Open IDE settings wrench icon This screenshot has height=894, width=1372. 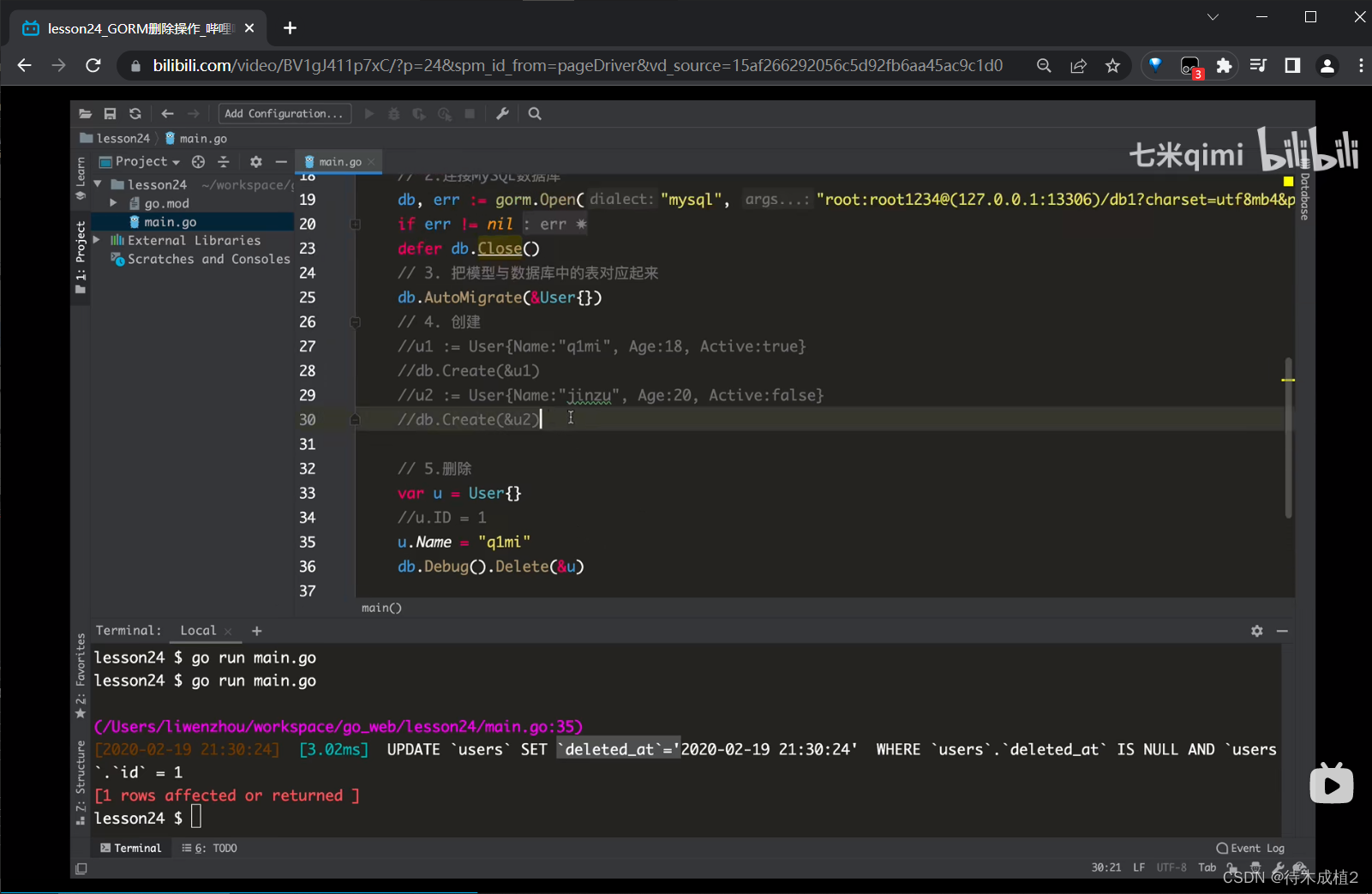tap(503, 113)
